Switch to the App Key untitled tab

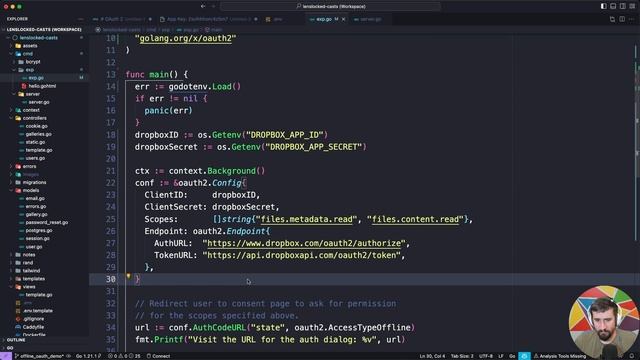[x=209, y=19]
